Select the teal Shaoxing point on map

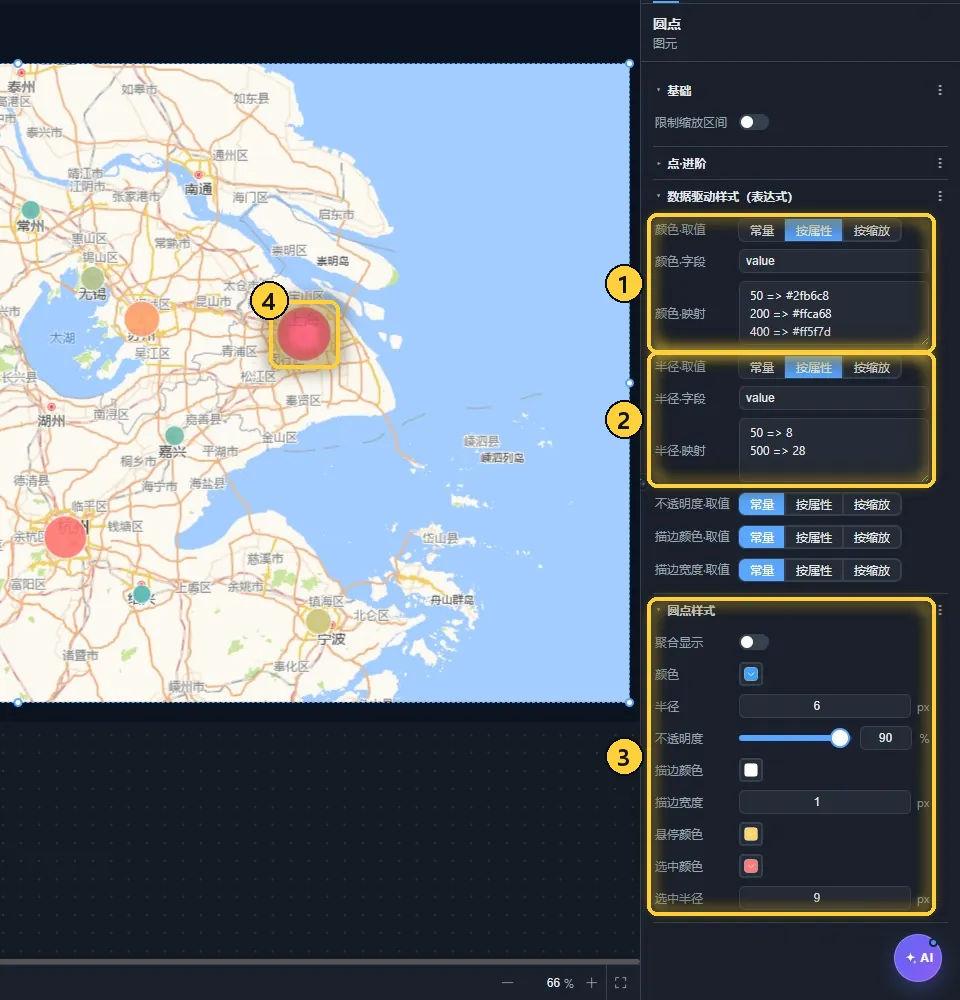click(142, 594)
